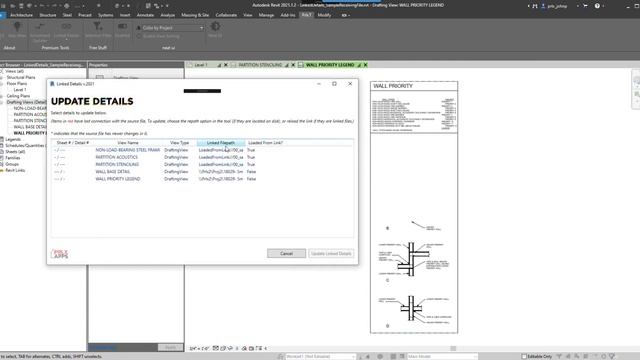The width and height of the screenshot is (640, 360).
Task: Open the Manage ribbon tab
Action: tap(266, 15)
